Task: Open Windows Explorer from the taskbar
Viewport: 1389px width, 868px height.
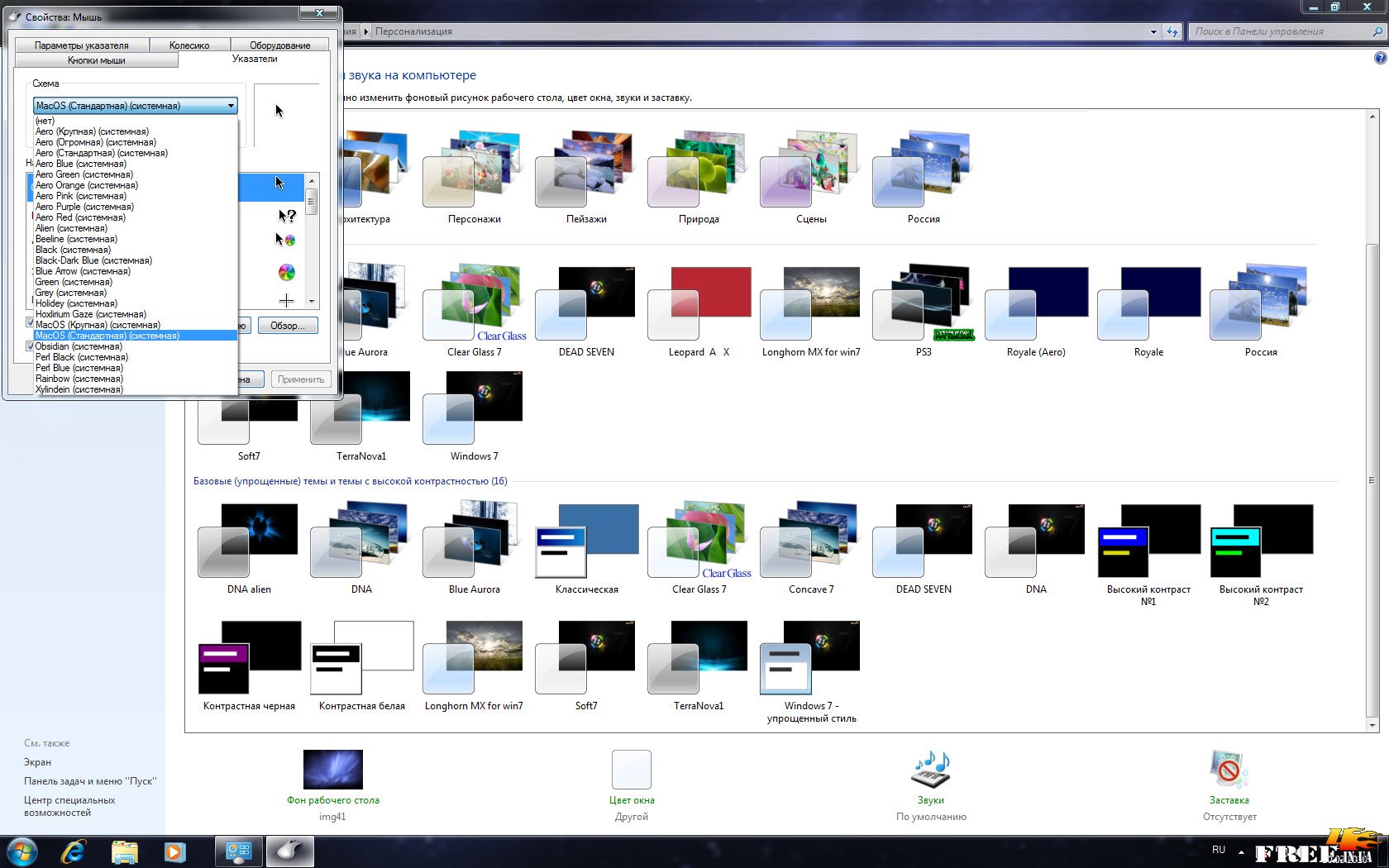Action: coord(124,851)
